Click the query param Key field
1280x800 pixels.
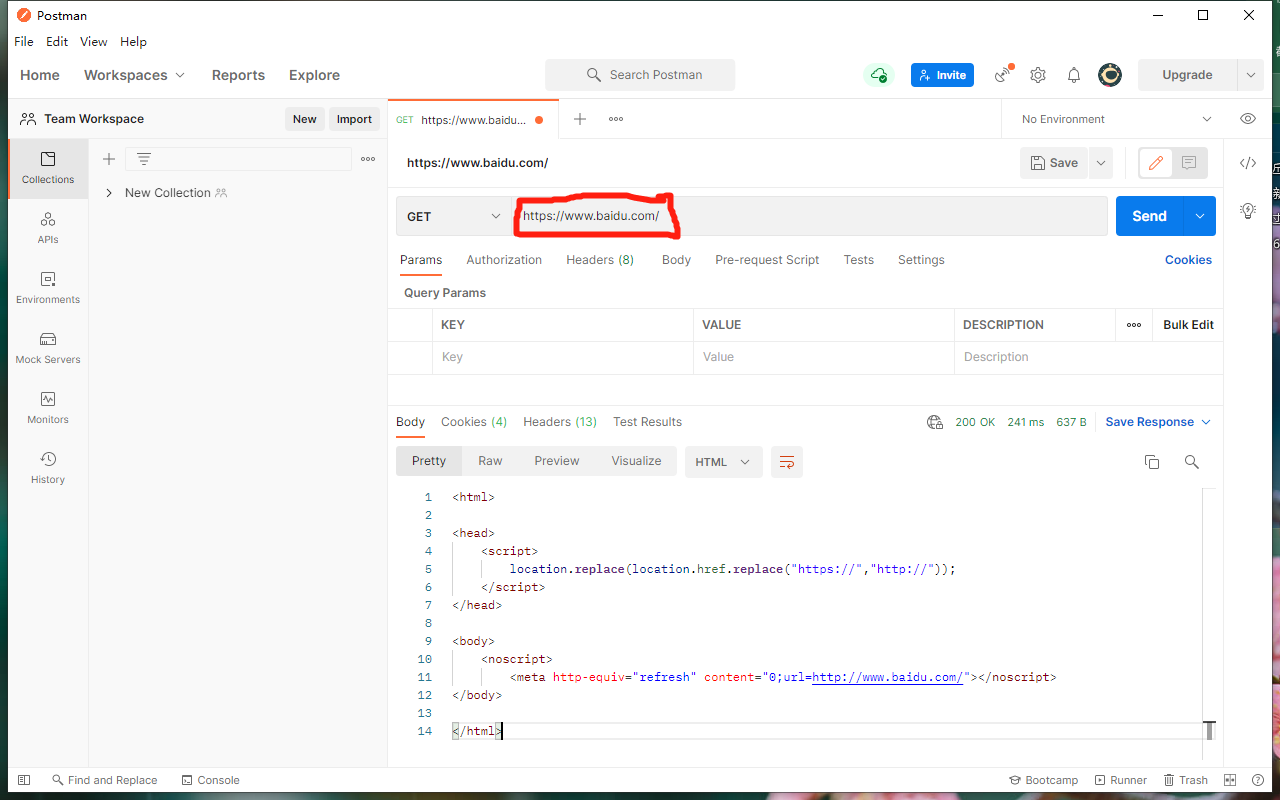(x=563, y=357)
